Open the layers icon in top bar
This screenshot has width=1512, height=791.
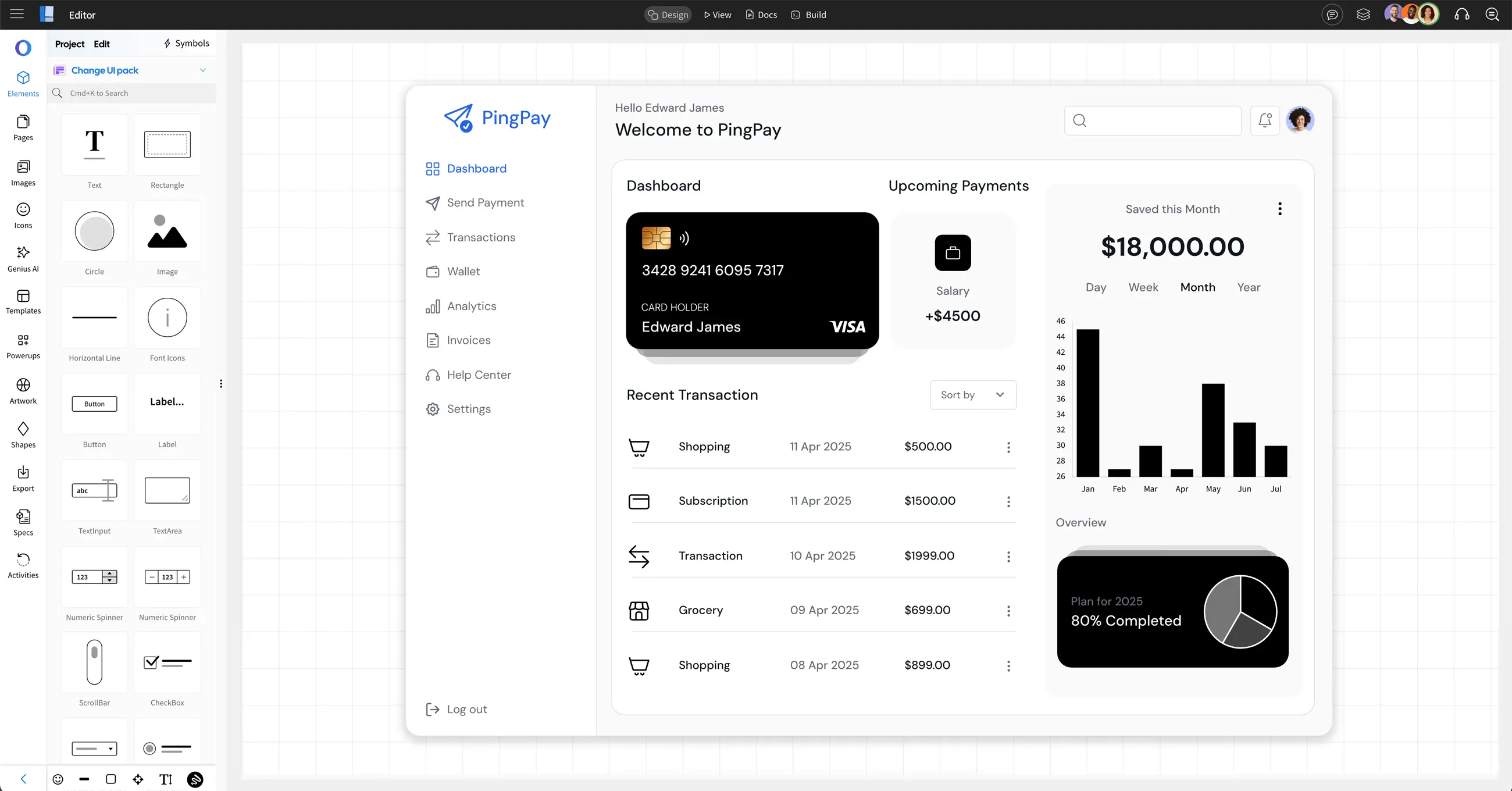1363,15
